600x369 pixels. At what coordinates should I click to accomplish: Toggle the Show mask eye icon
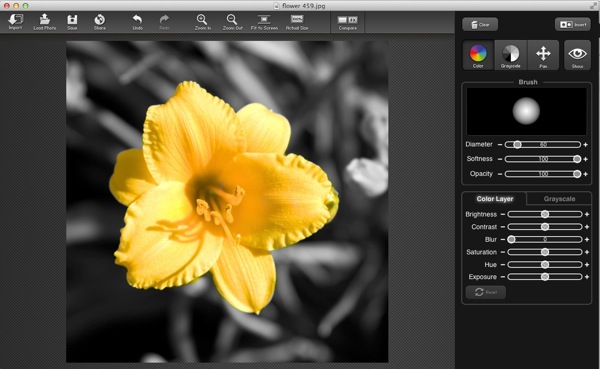(x=577, y=55)
